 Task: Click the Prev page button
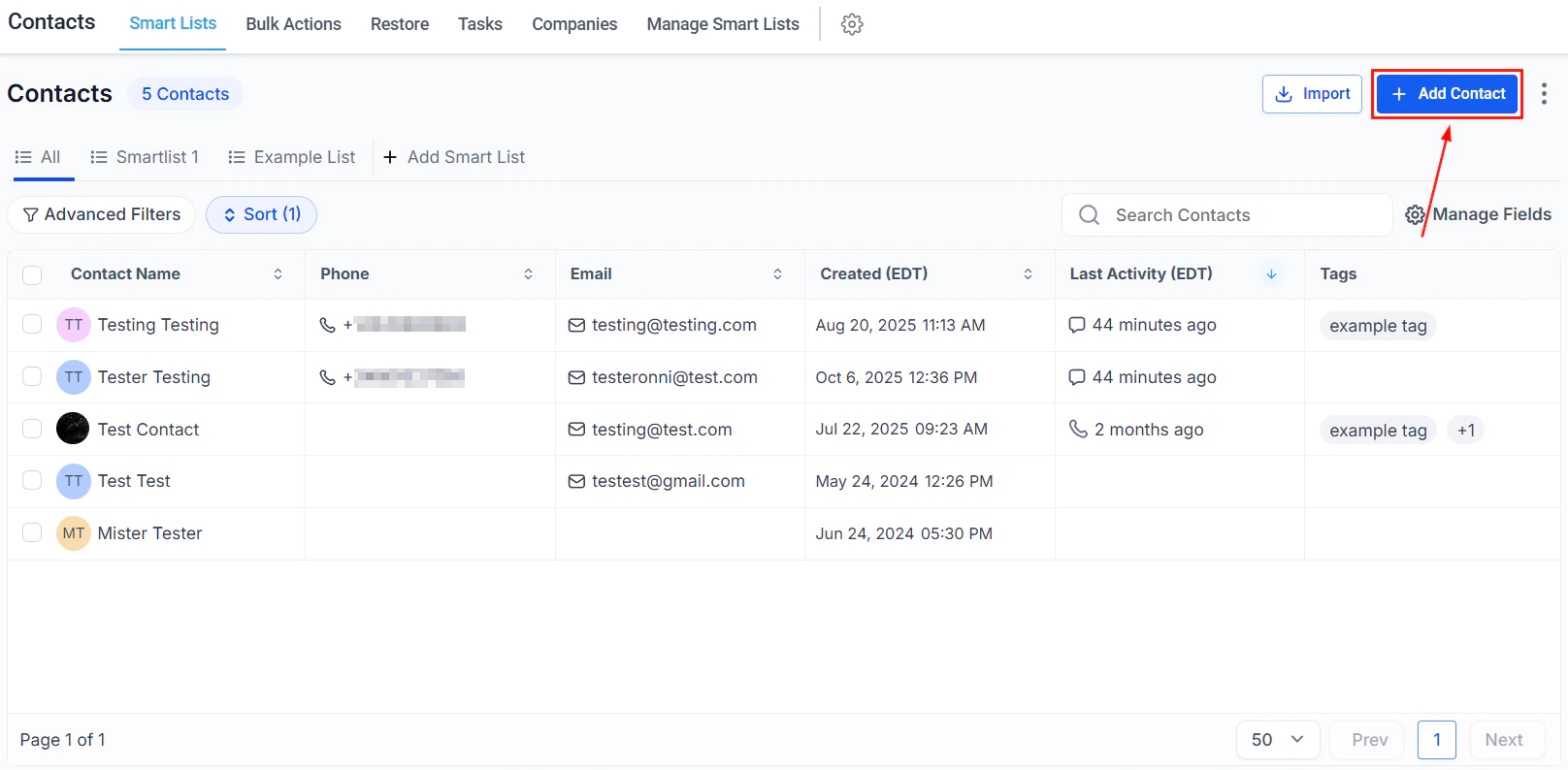point(1369,740)
